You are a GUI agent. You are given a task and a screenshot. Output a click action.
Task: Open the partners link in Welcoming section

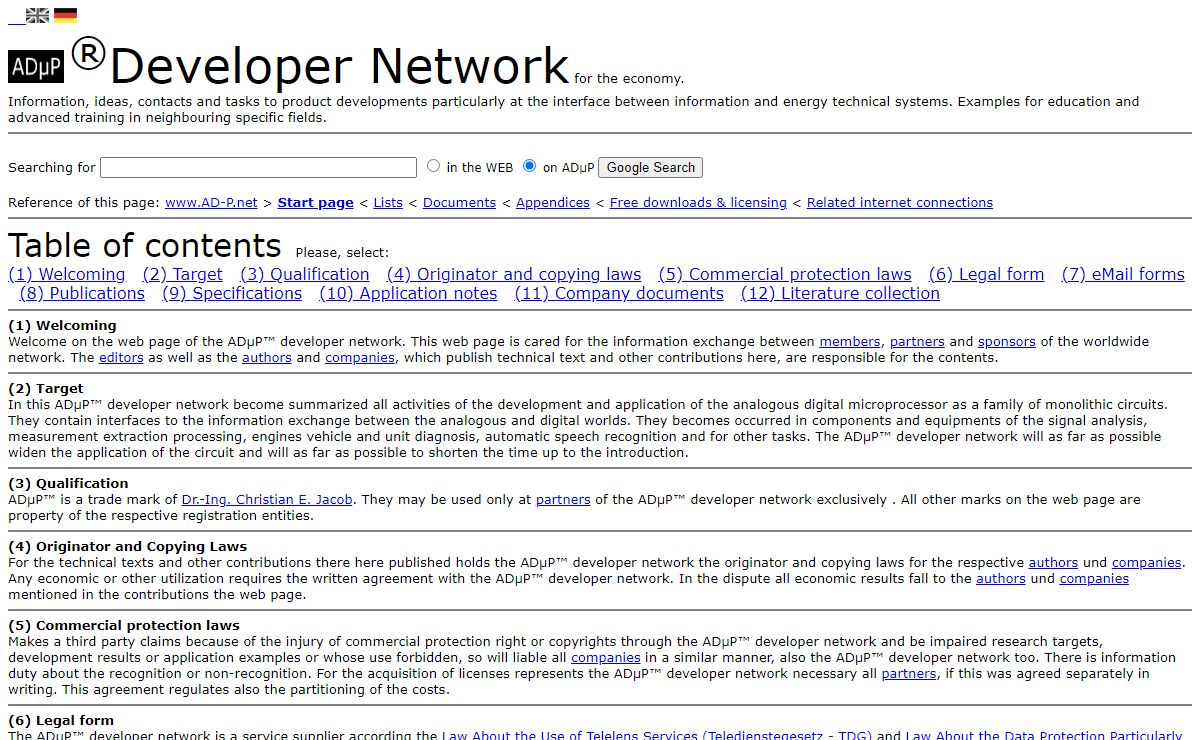point(917,341)
